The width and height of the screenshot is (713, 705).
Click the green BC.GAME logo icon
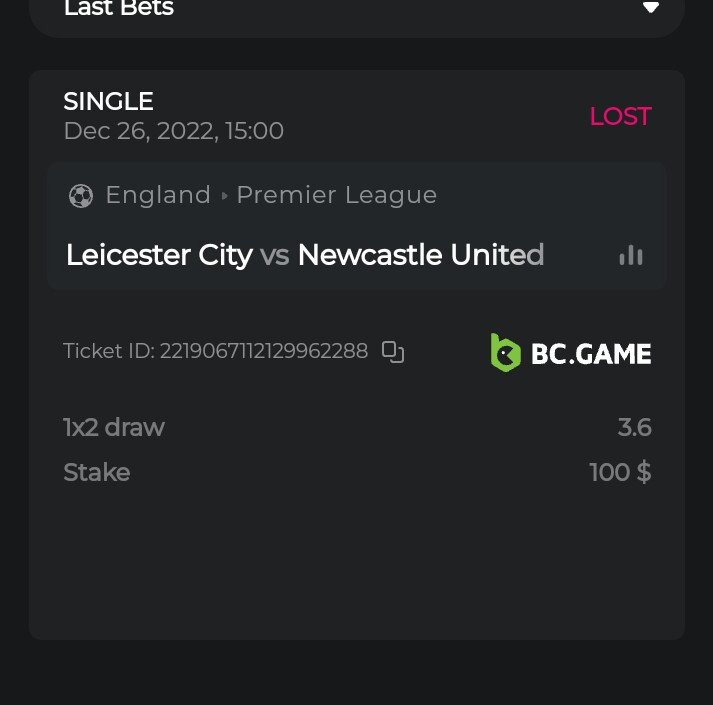505,352
